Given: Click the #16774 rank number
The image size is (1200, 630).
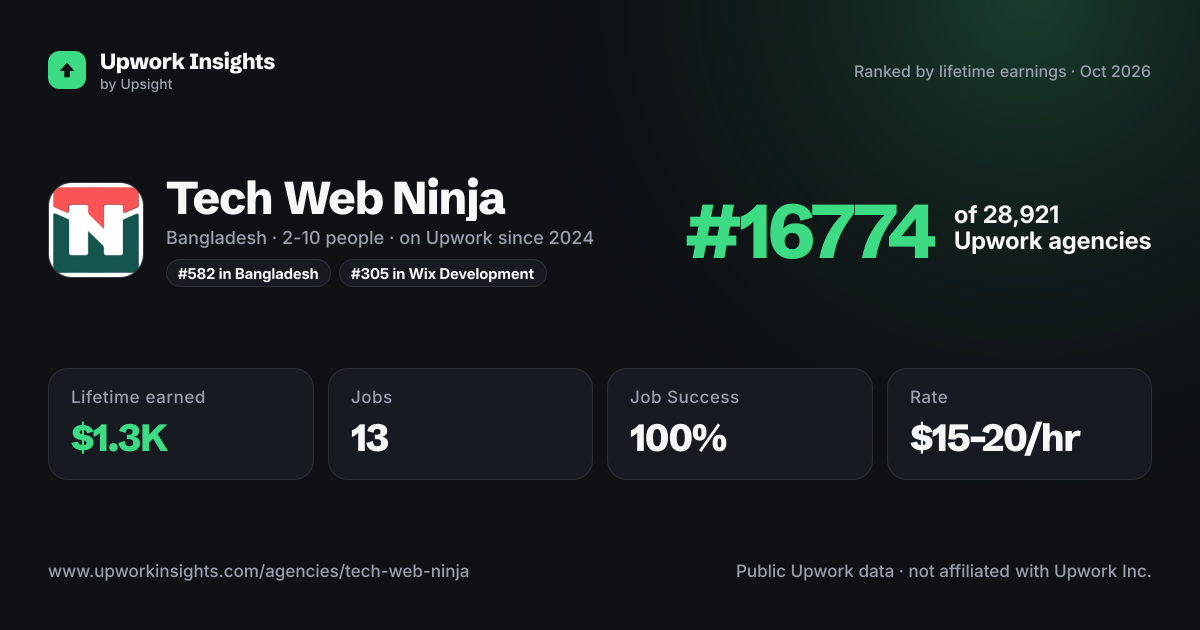Looking at the screenshot, I should pyautogui.click(x=810, y=230).
